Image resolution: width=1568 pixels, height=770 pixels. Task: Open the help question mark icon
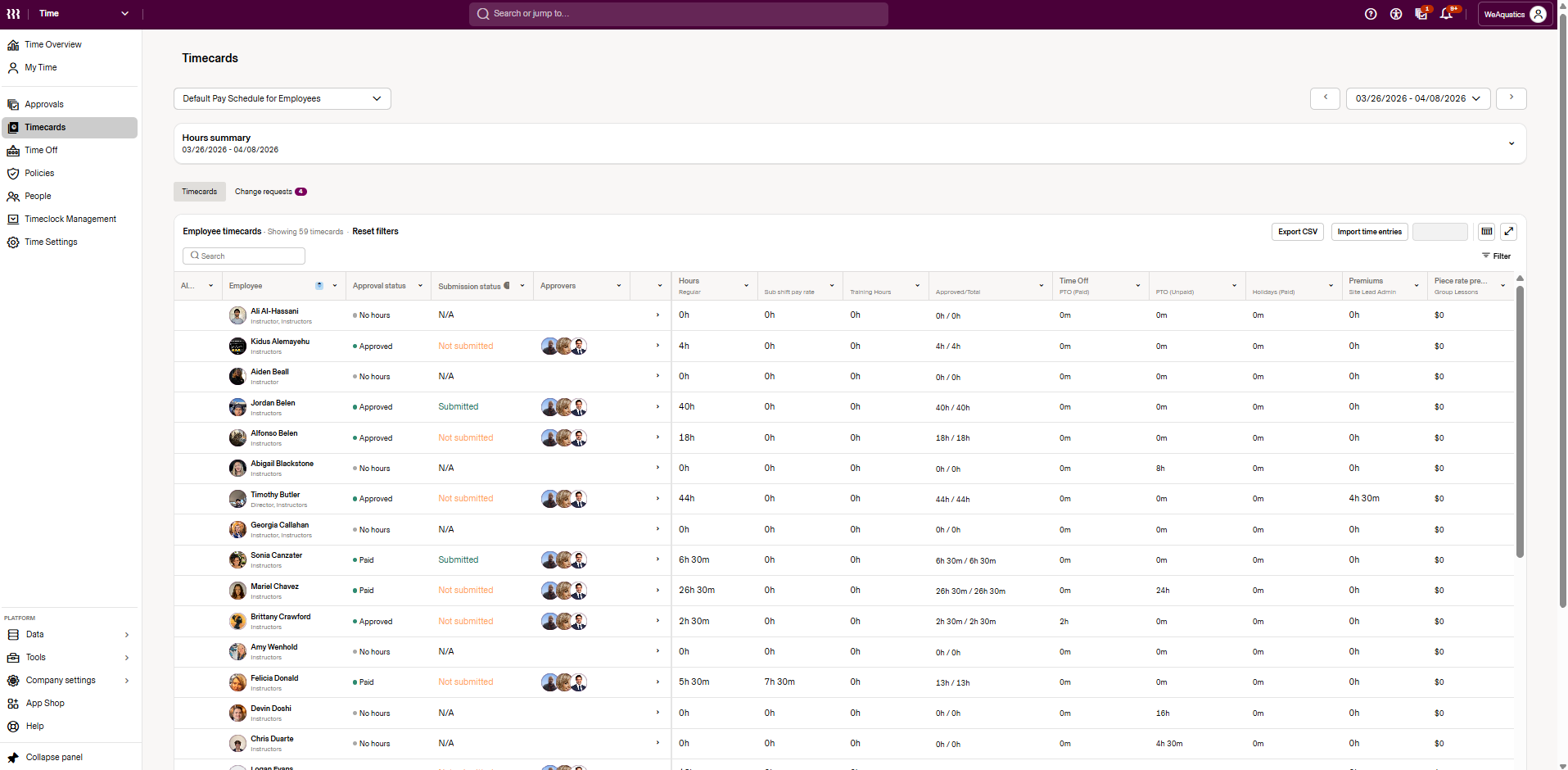1371,14
